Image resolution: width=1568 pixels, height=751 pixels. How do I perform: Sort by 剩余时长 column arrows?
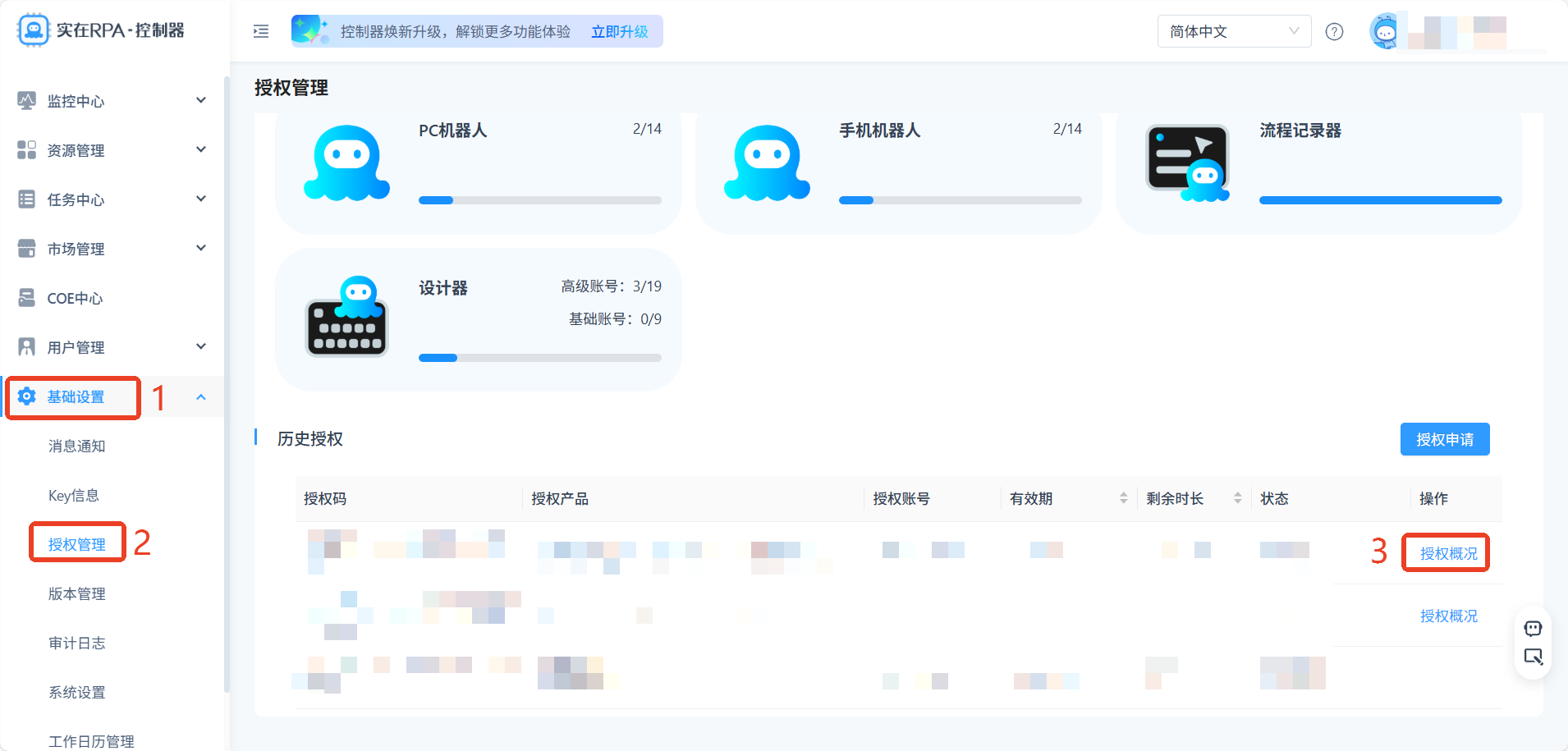pyautogui.click(x=1237, y=498)
